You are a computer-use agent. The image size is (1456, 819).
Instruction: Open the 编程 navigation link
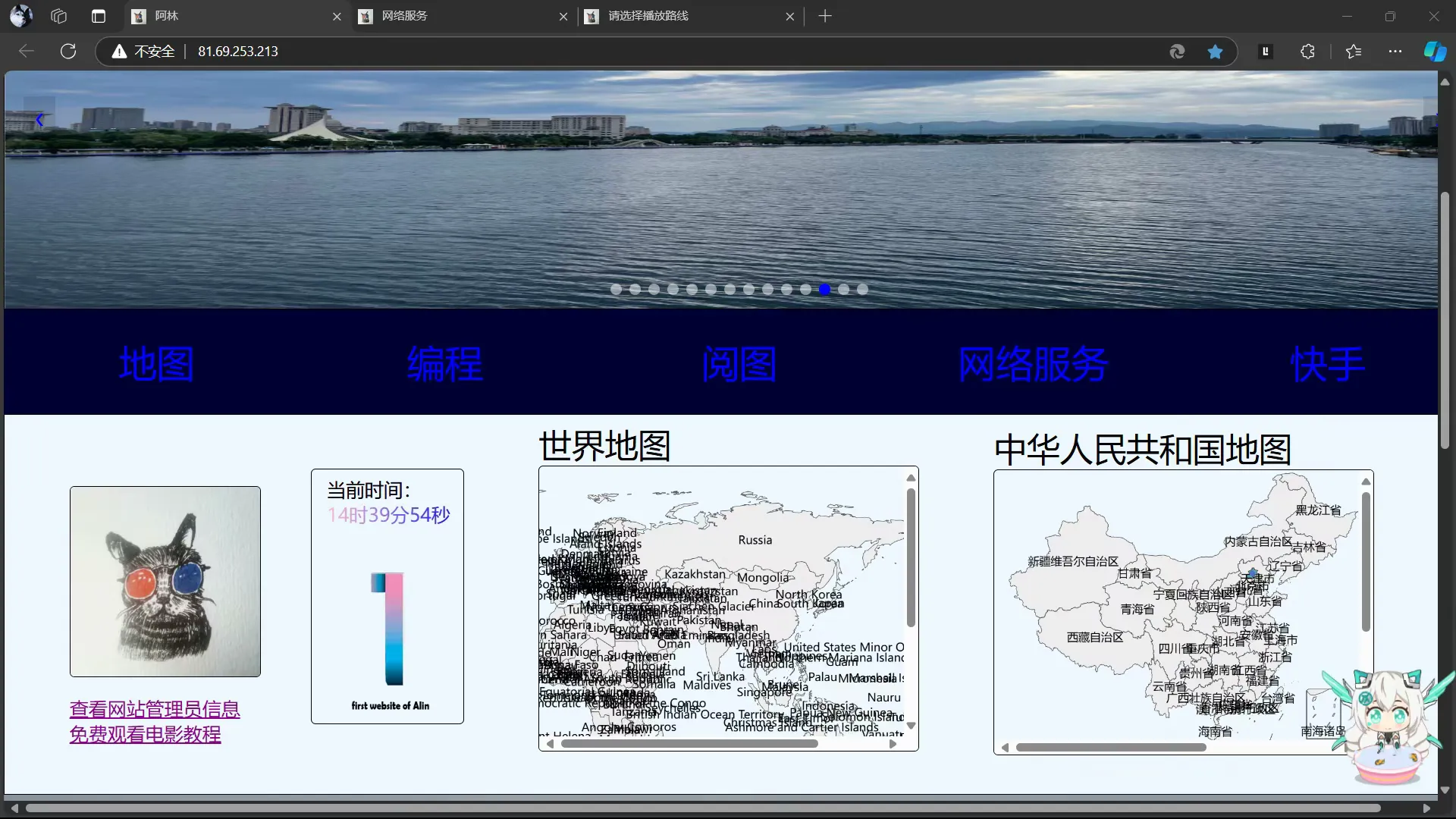(444, 364)
